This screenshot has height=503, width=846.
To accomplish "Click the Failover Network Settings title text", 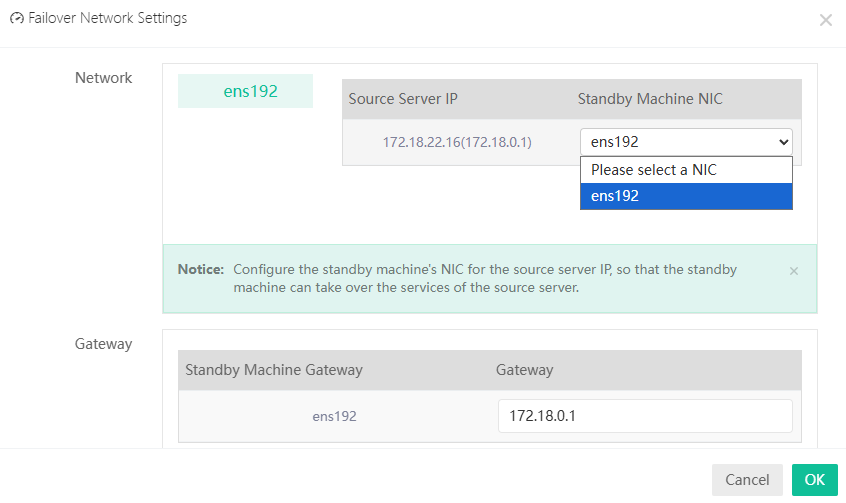I will coord(107,19).
